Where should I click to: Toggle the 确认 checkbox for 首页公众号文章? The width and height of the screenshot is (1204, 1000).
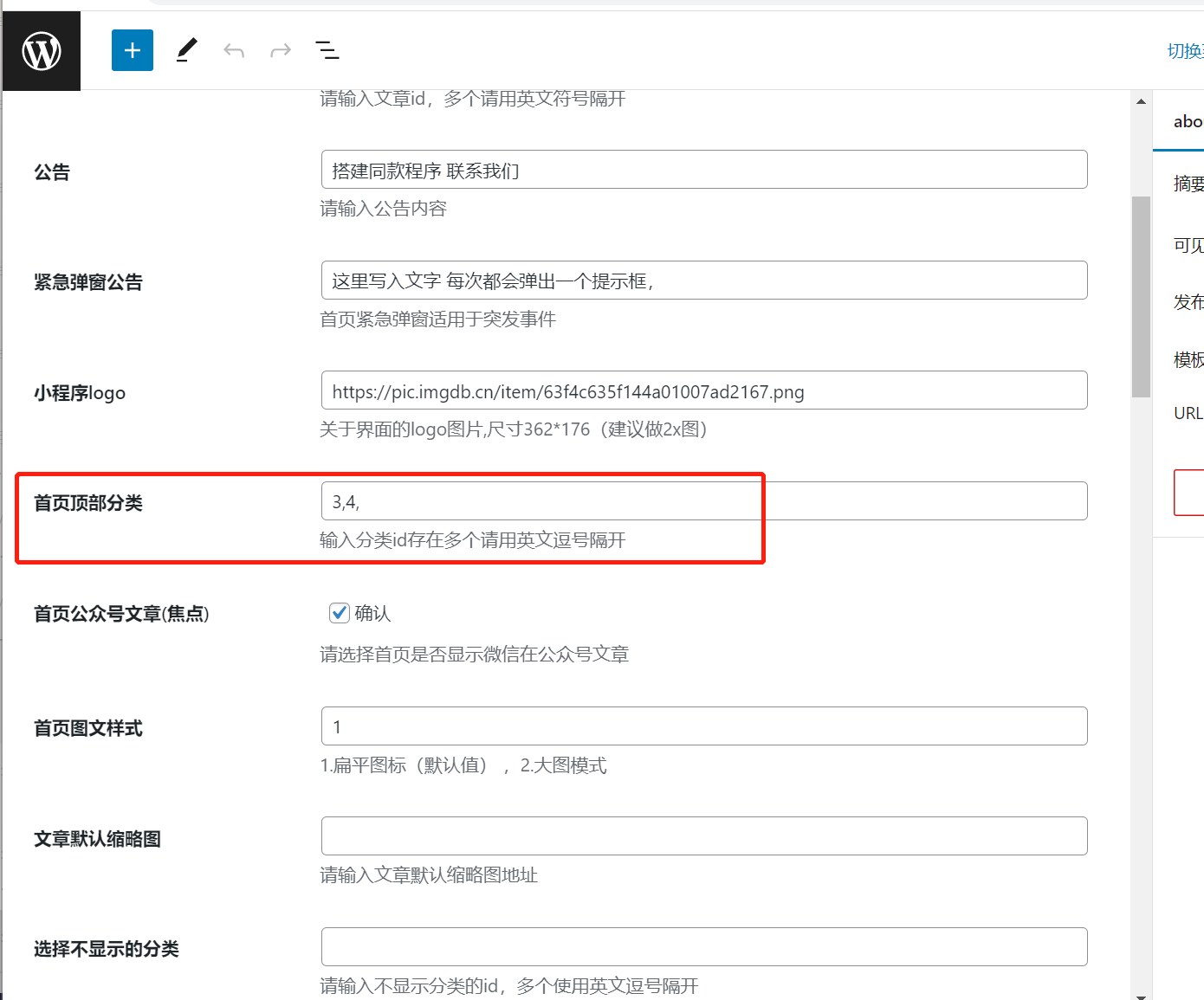(x=340, y=613)
